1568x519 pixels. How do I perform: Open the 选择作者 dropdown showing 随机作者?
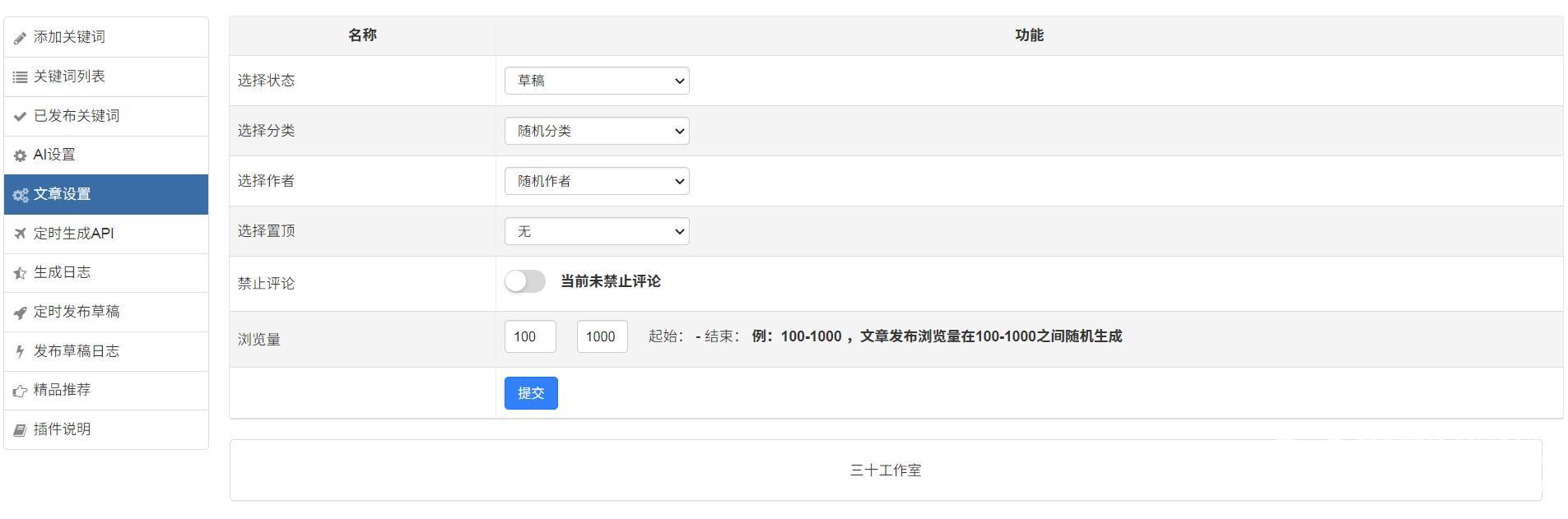coord(597,181)
